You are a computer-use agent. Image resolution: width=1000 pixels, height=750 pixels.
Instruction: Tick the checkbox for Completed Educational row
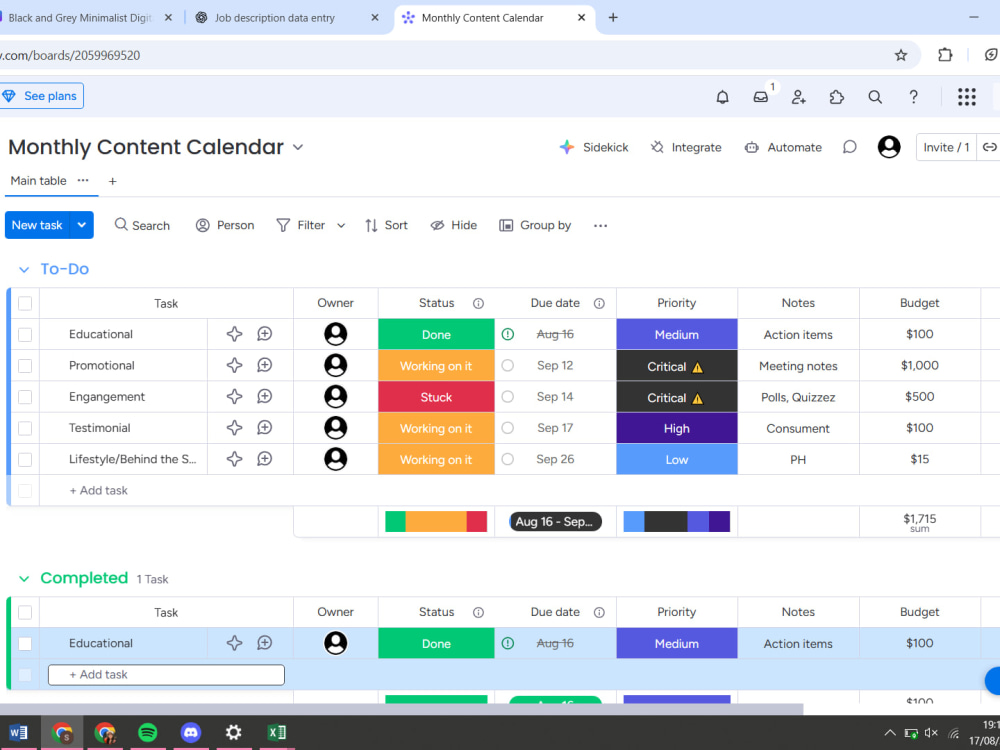[x=25, y=643]
